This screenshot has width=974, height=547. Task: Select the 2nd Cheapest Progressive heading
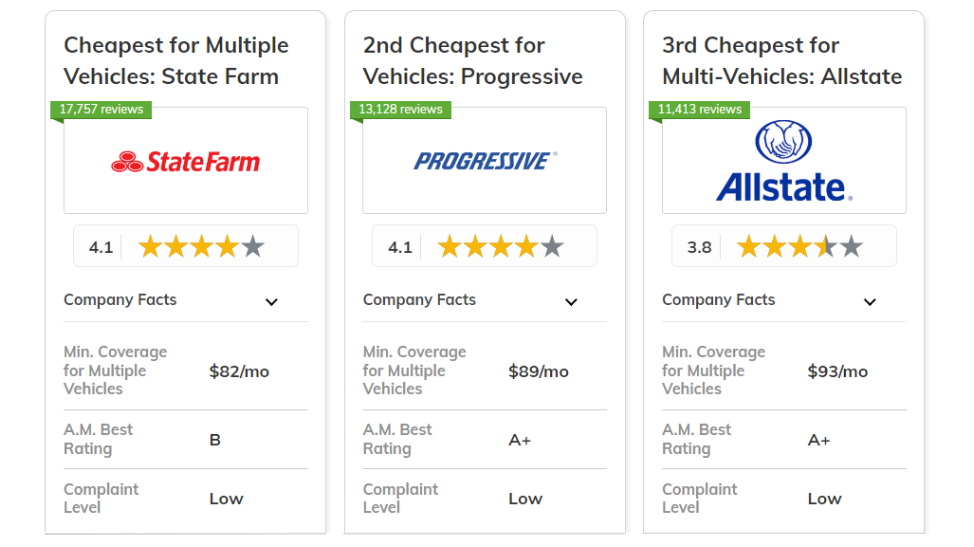pos(473,61)
